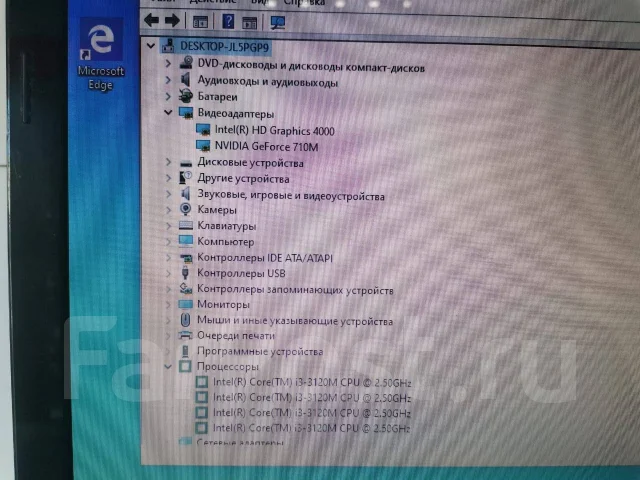
Task: Click the show console tree toolbar icon
Action: 200,22
